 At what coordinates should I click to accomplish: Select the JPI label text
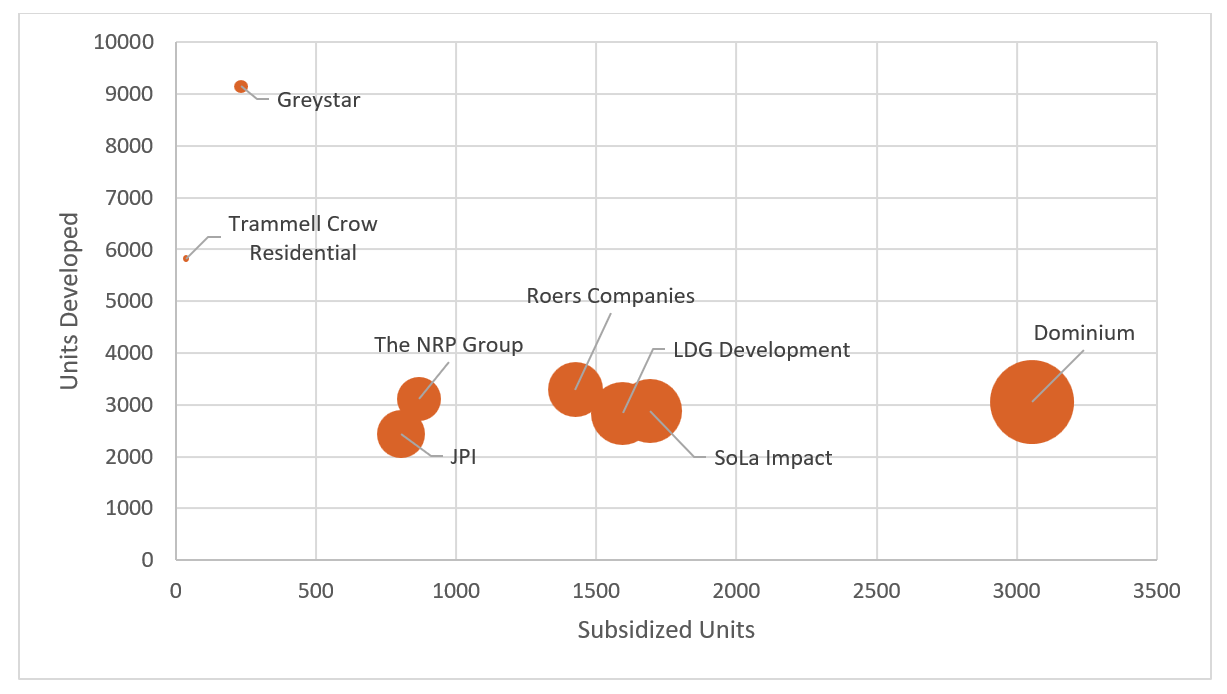click(465, 457)
